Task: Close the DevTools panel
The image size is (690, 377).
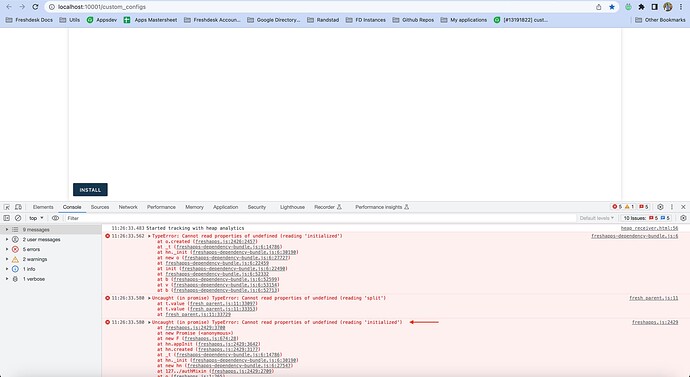Action: point(683,207)
